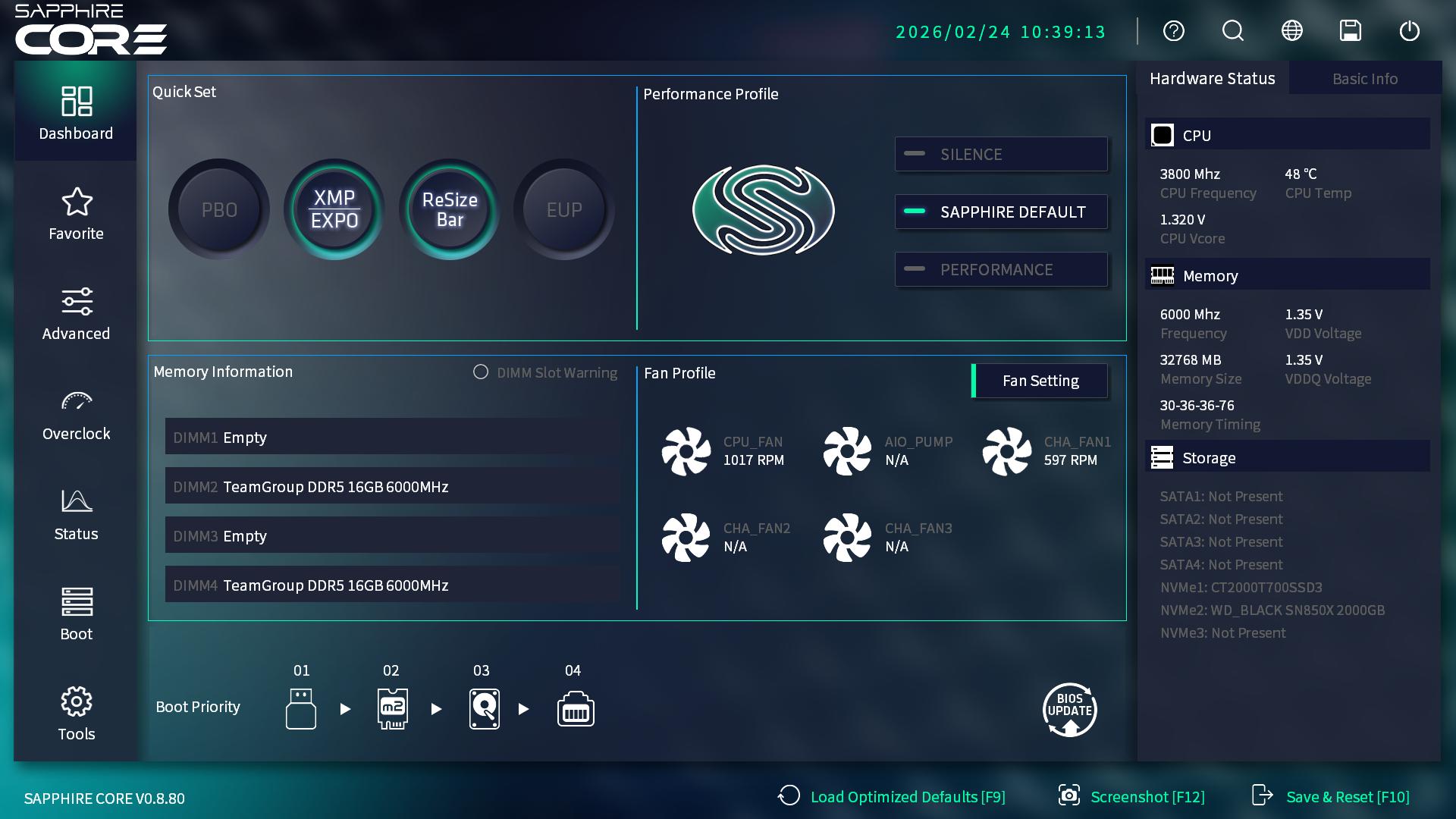The image size is (1456, 819).
Task: Open the help question mark icon
Action: [x=1173, y=31]
